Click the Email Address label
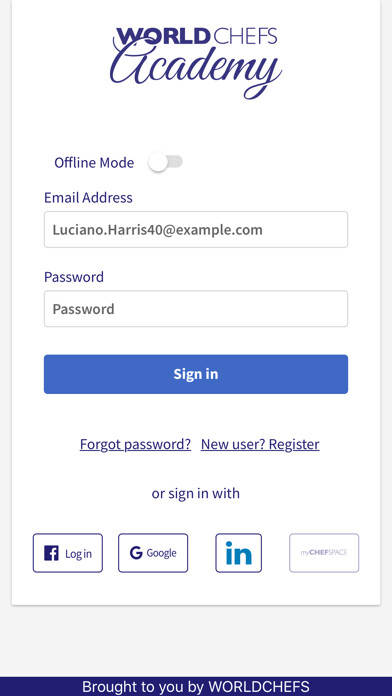 88,198
